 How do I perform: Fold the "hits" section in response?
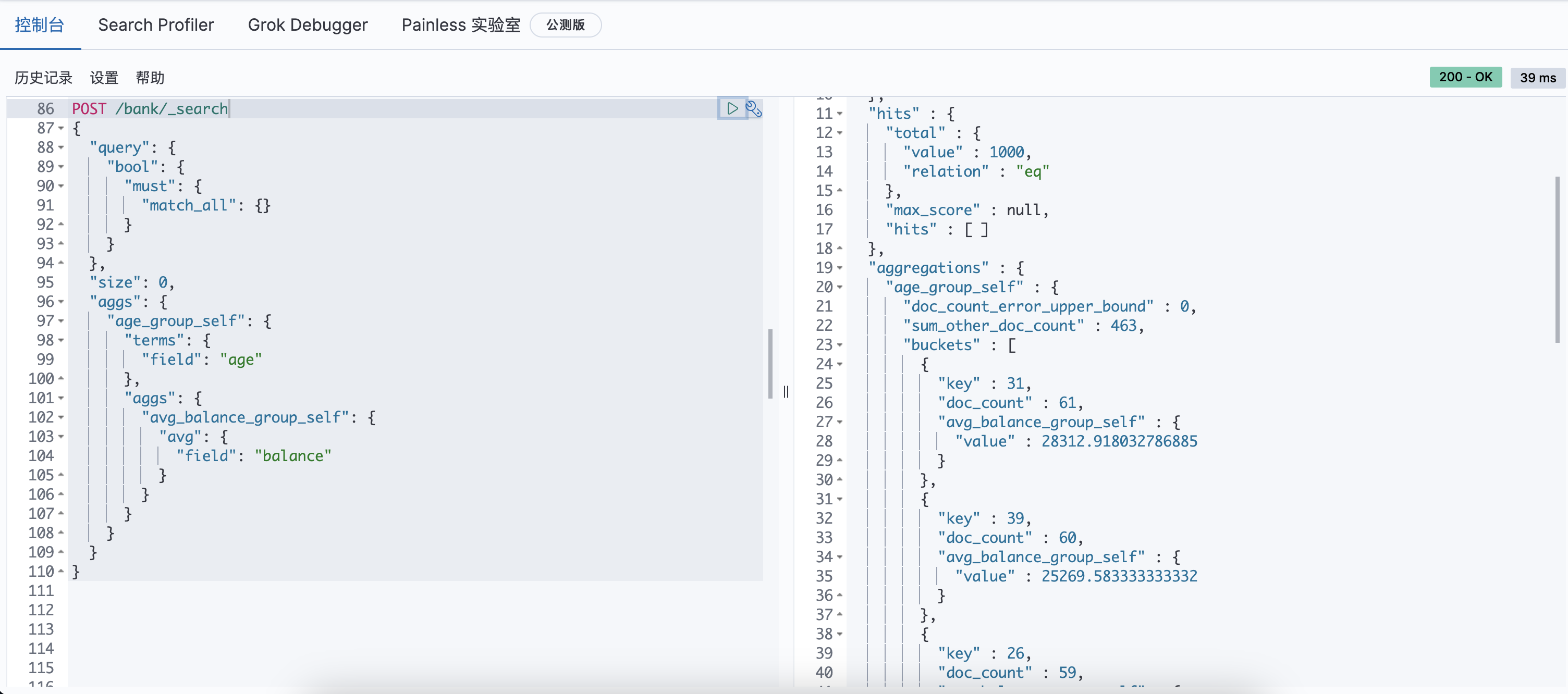pyautogui.click(x=840, y=114)
